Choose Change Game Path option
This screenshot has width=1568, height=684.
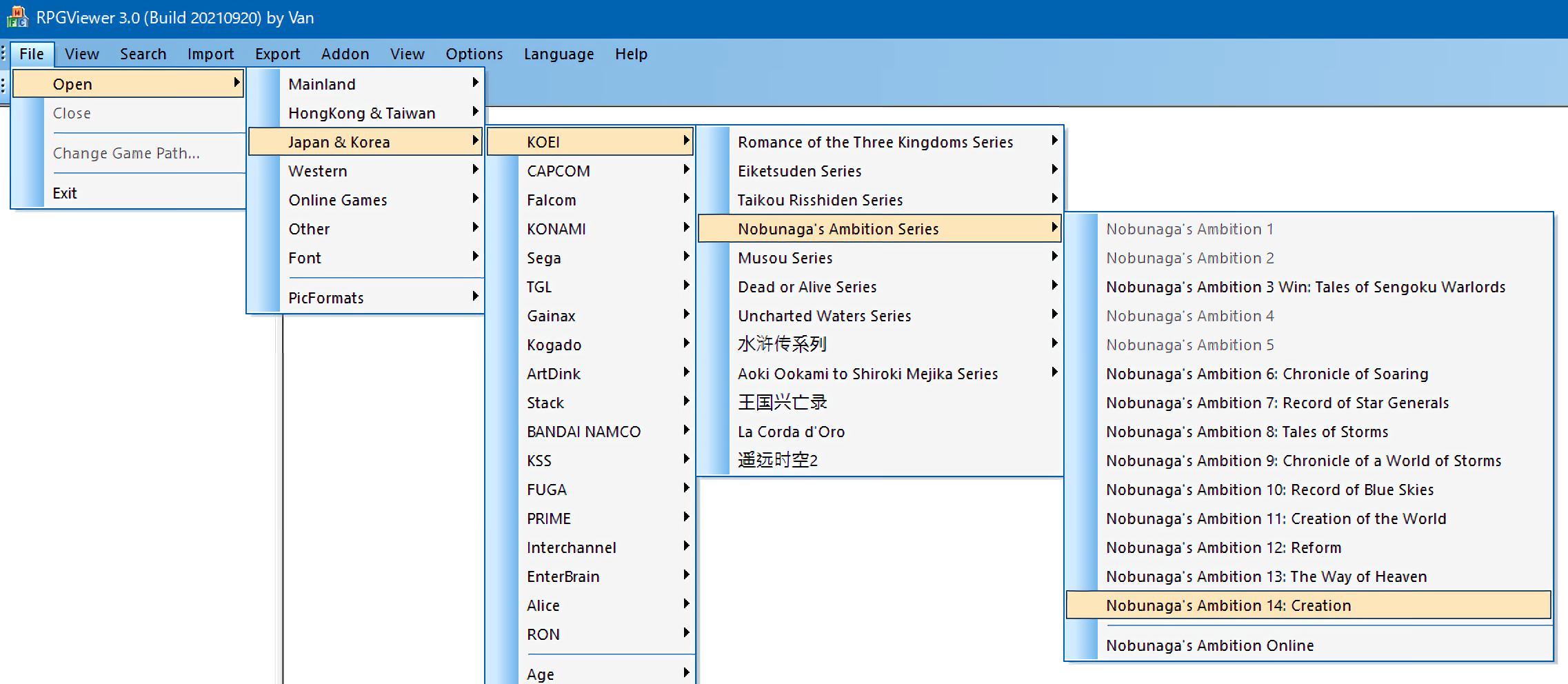[x=126, y=153]
